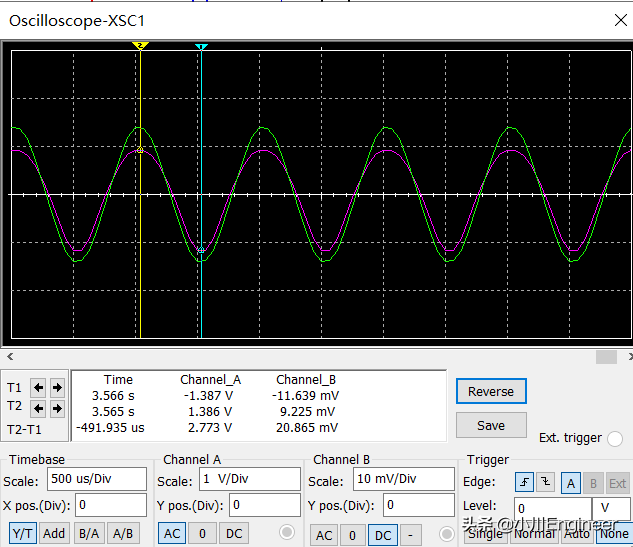Close the Oscilloscope-XSC1 window

(619, 19)
